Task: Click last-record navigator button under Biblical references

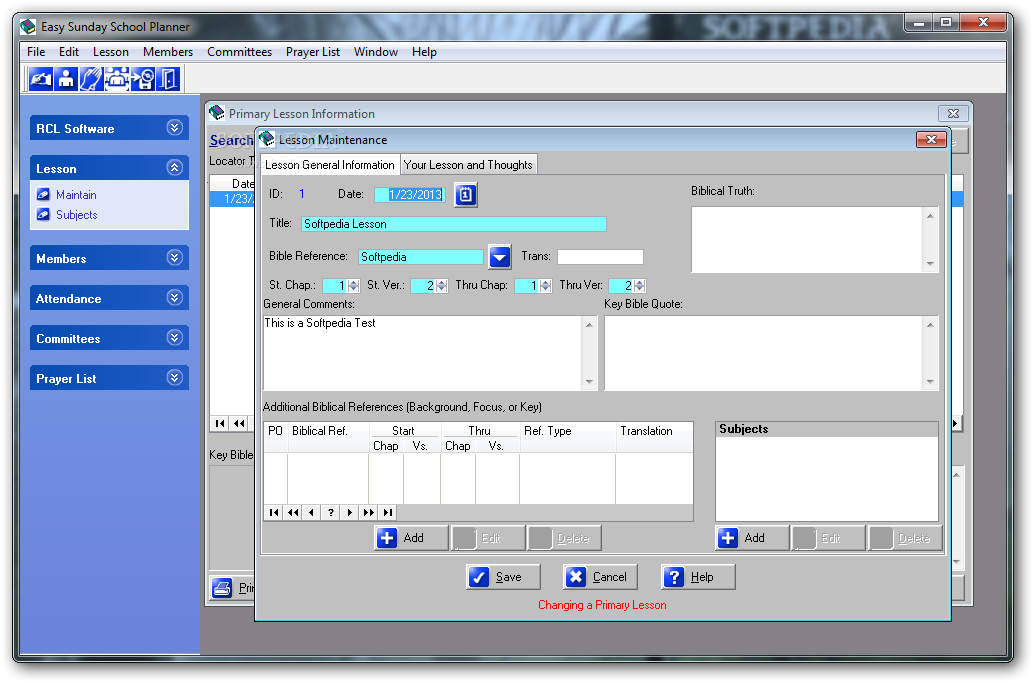Action: (x=388, y=512)
